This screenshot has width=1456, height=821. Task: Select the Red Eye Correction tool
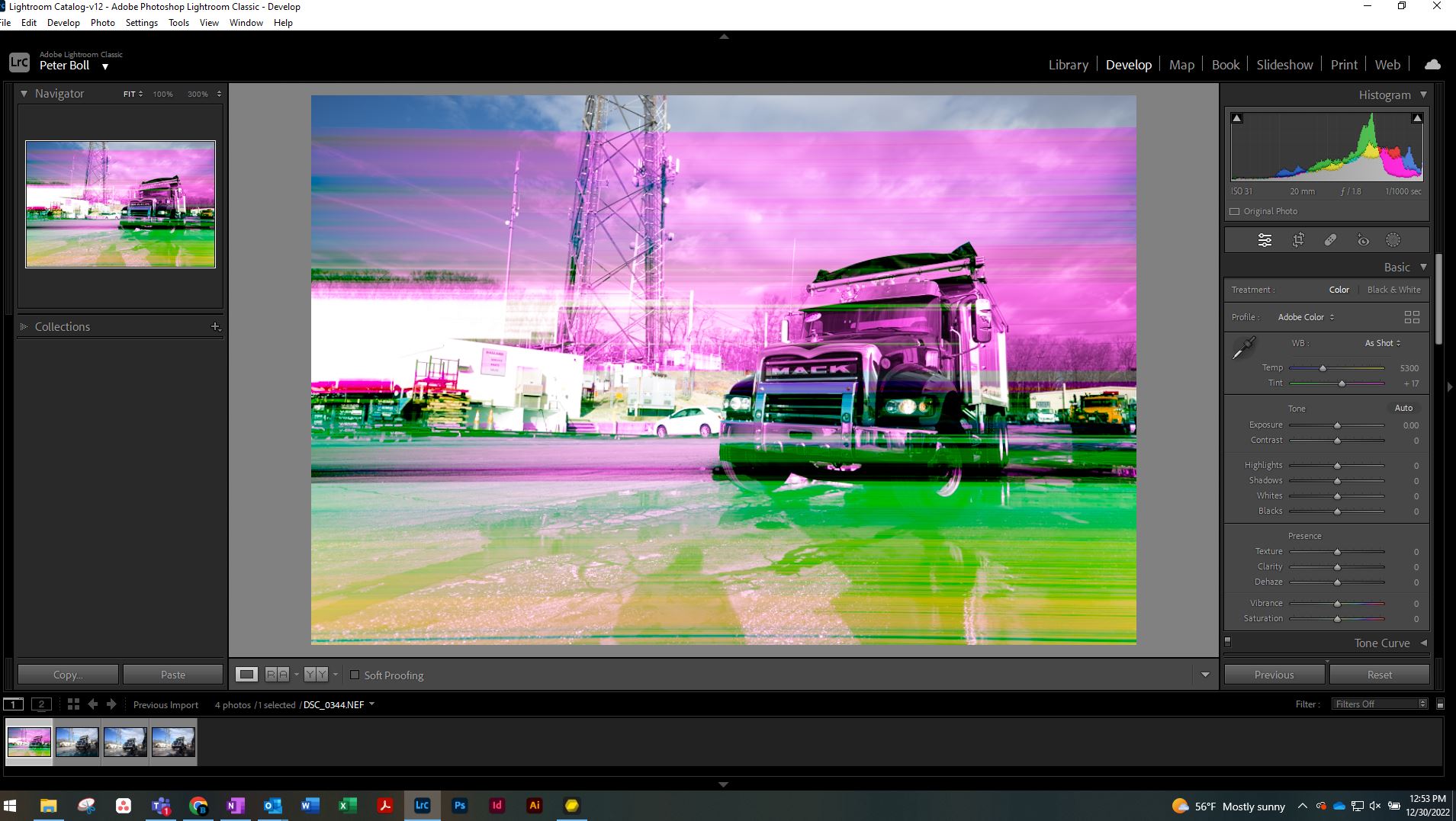[x=1362, y=240]
